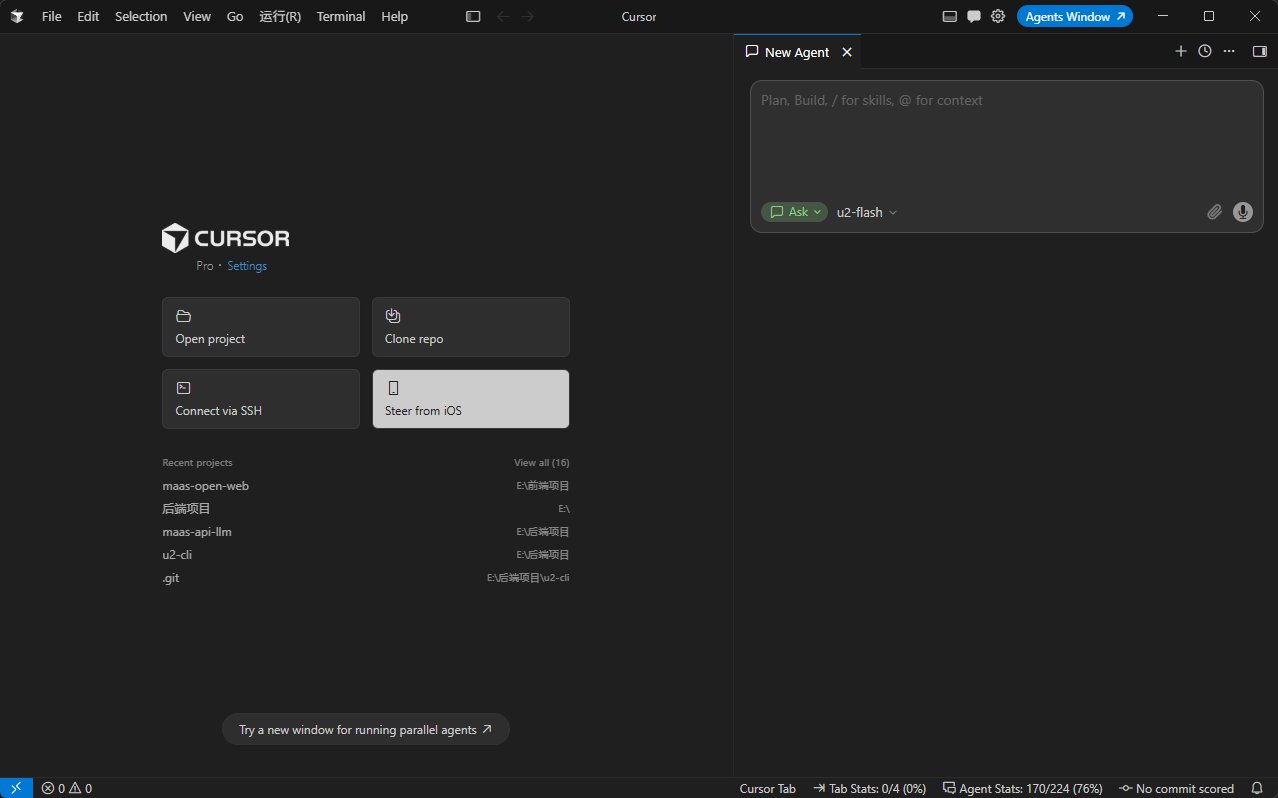Viewport: 1278px width, 798px height.
Task: Click the Steer from iOS button
Action: click(471, 399)
